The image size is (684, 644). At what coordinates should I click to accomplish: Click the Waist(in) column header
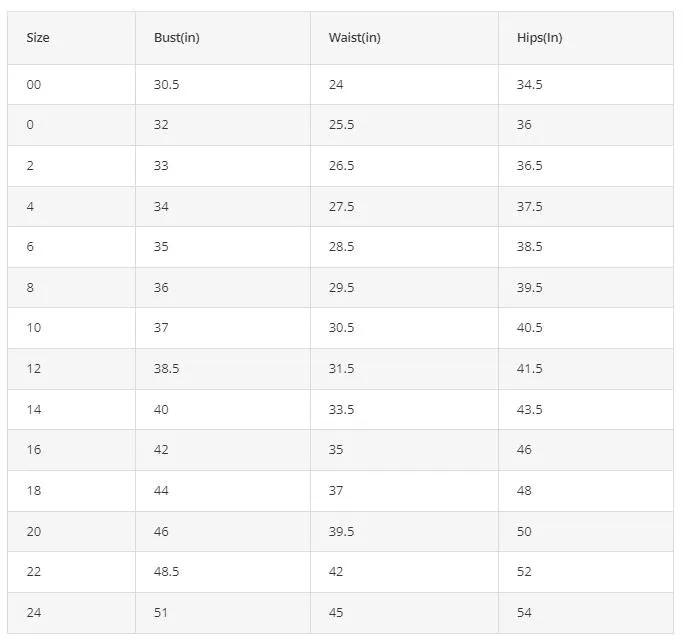(354, 38)
